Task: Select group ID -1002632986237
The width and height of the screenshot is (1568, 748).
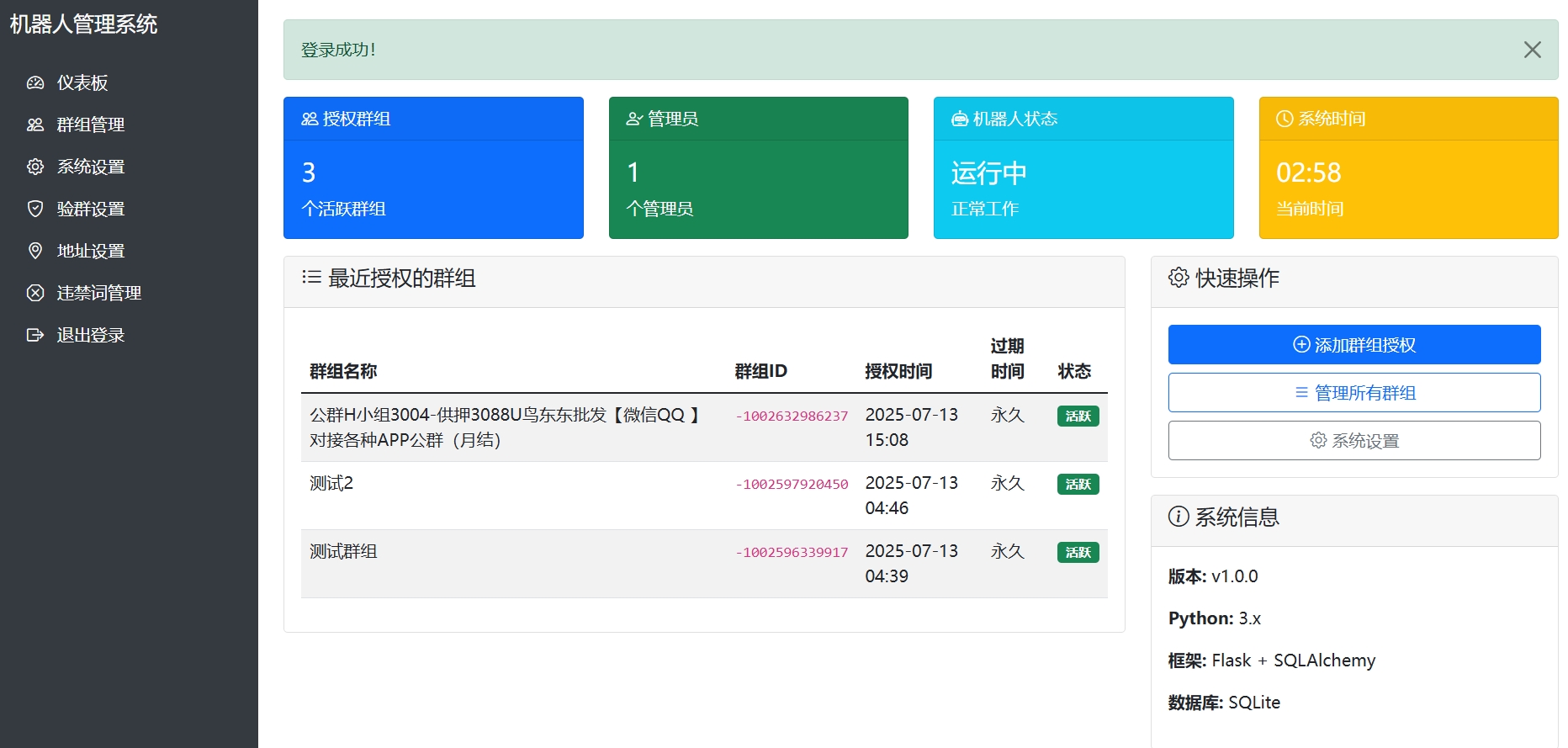Action: [x=792, y=416]
